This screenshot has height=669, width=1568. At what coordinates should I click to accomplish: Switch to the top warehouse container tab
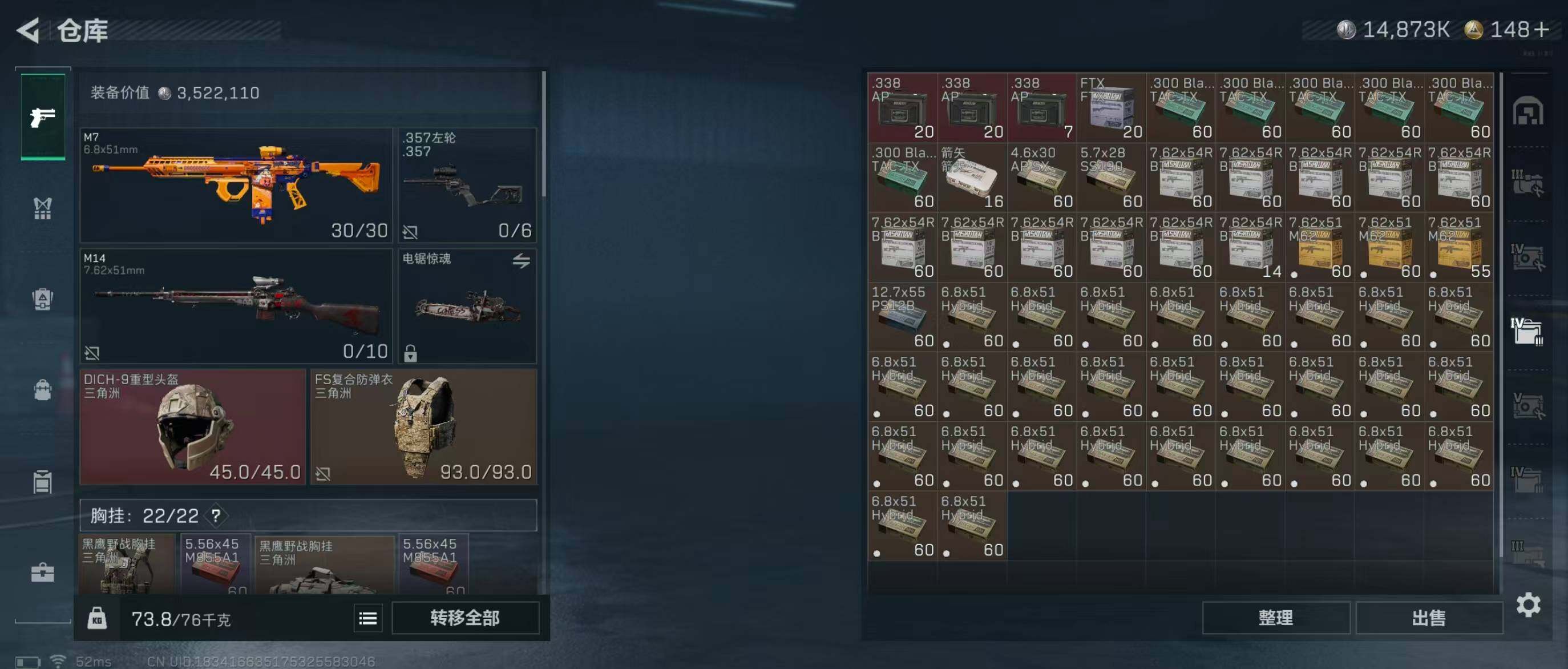click(x=1527, y=111)
